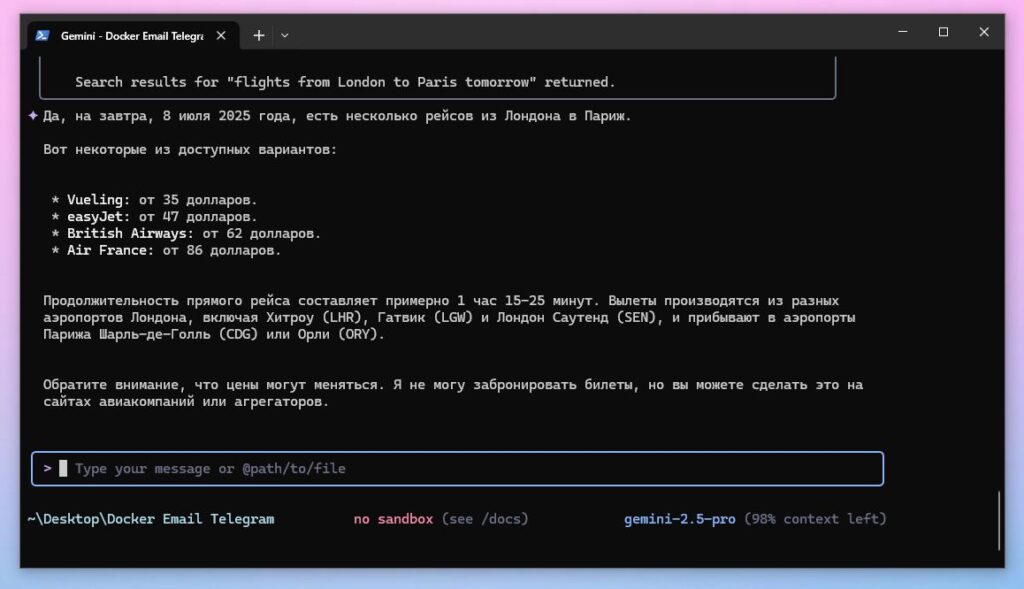1024x589 pixels.
Task: Click the "(see /docs)" hint in footer
Action: pos(485,519)
